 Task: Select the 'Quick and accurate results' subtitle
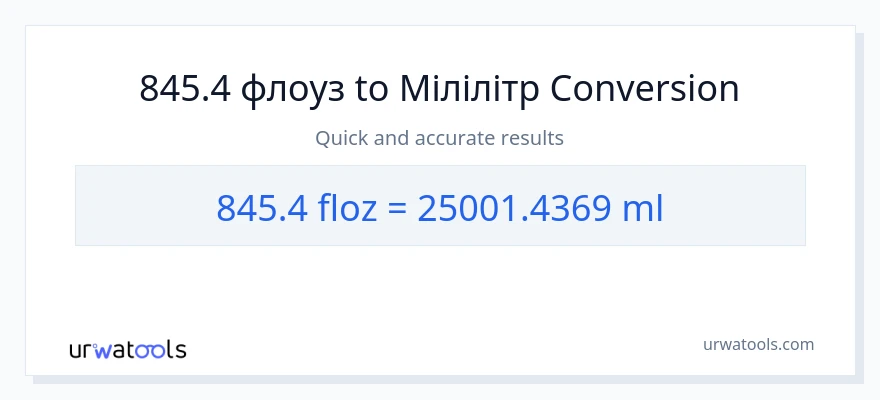click(x=440, y=138)
